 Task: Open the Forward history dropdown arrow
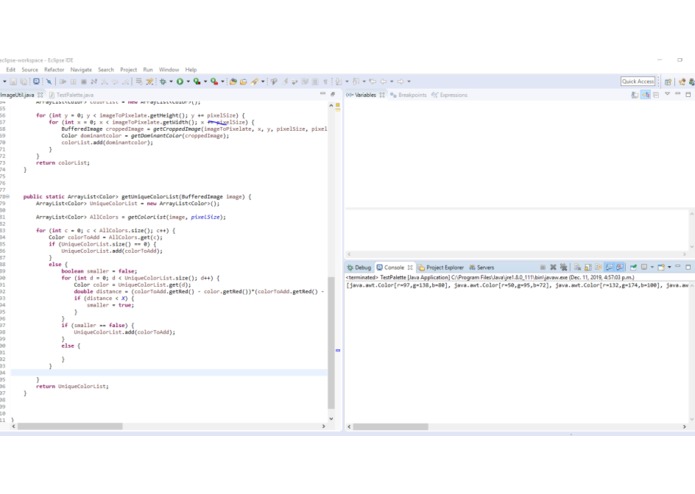tap(409, 82)
